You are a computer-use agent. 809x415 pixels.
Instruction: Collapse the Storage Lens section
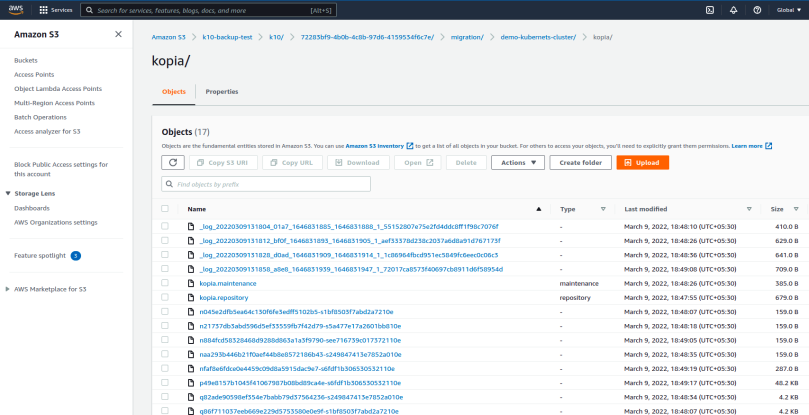pos(8,194)
